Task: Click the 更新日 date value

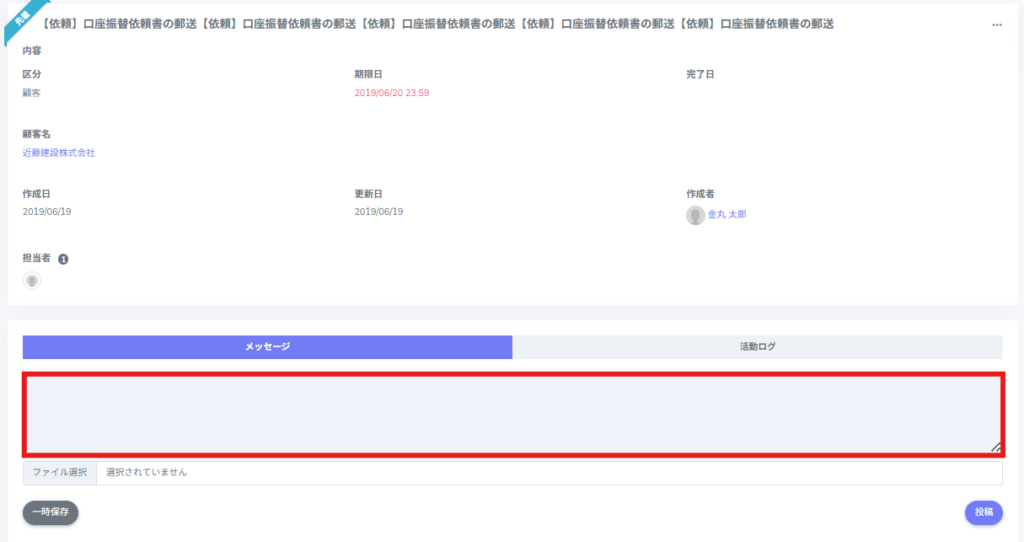Action: click(379, 212)
